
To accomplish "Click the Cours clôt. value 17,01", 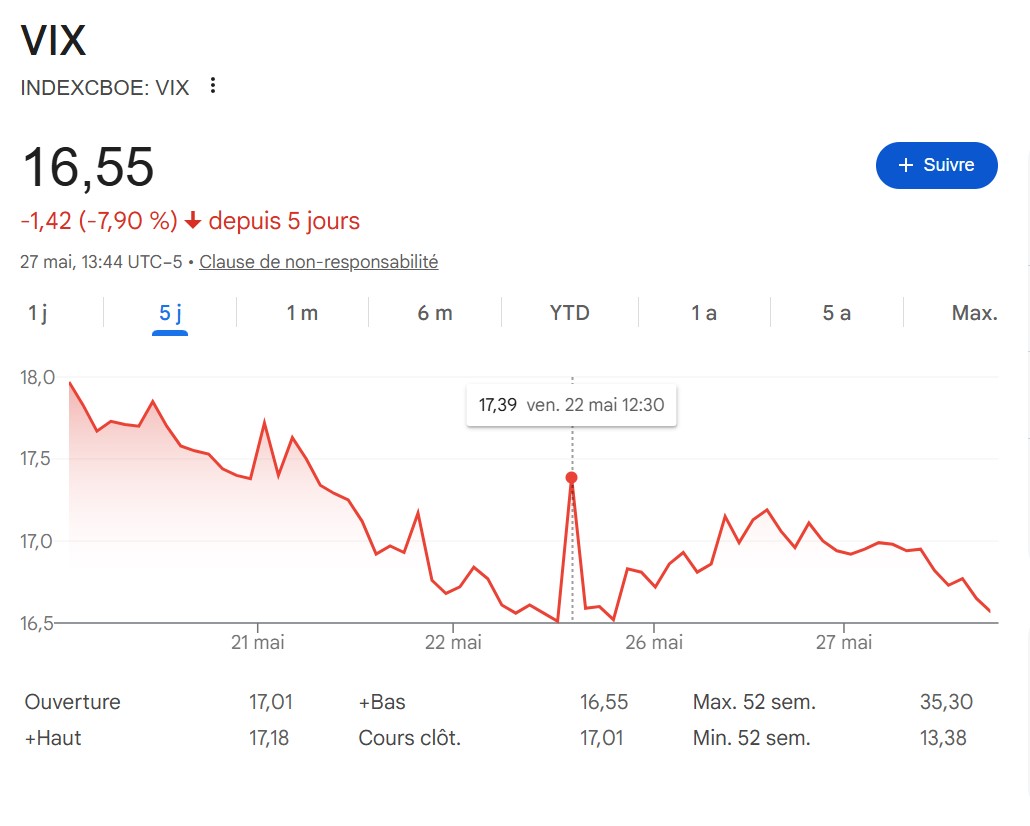I will click(601, 738).
